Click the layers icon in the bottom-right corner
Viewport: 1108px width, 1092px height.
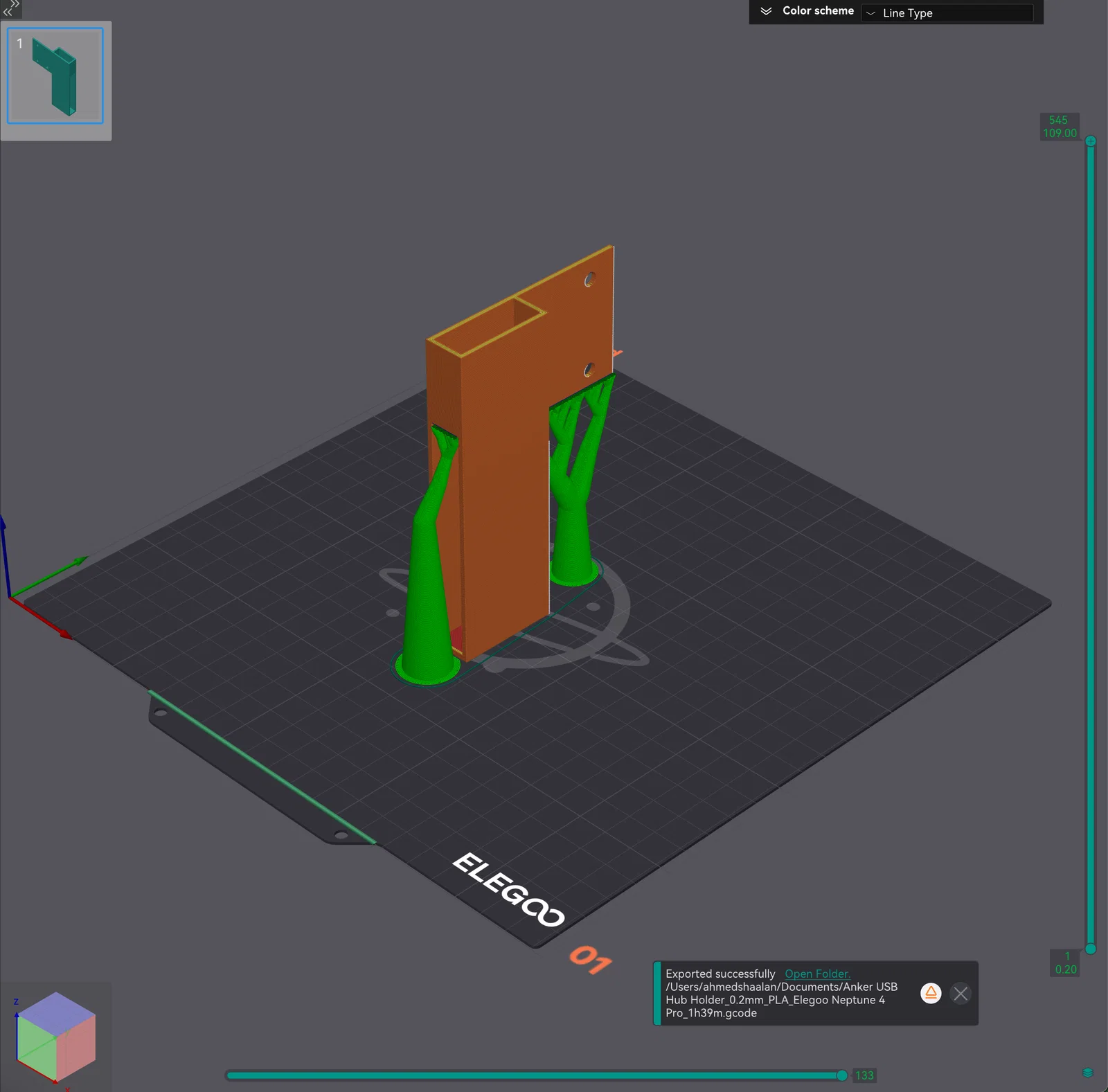1088,1073
